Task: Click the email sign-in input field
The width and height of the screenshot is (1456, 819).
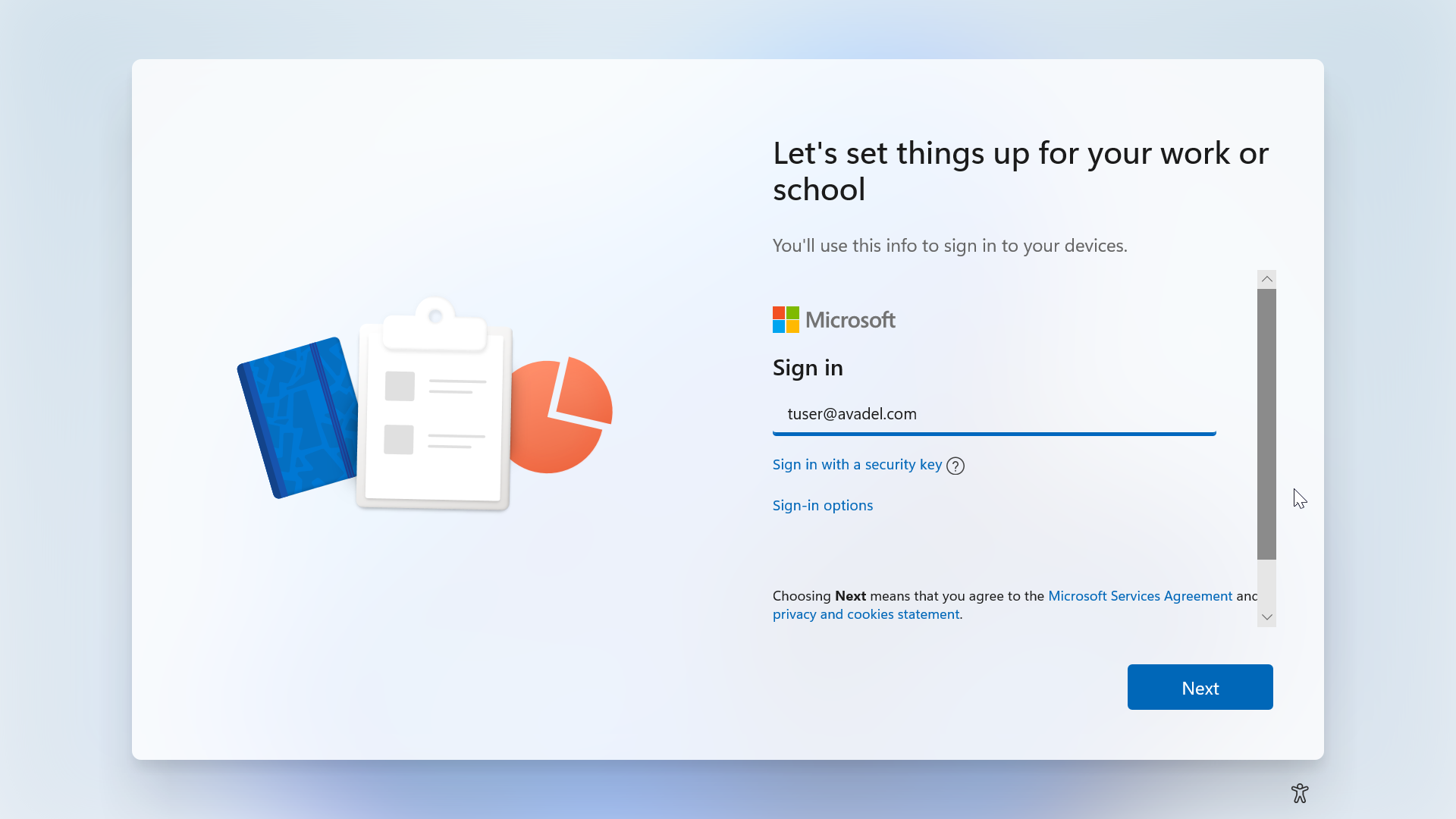Action: point(994,414)
